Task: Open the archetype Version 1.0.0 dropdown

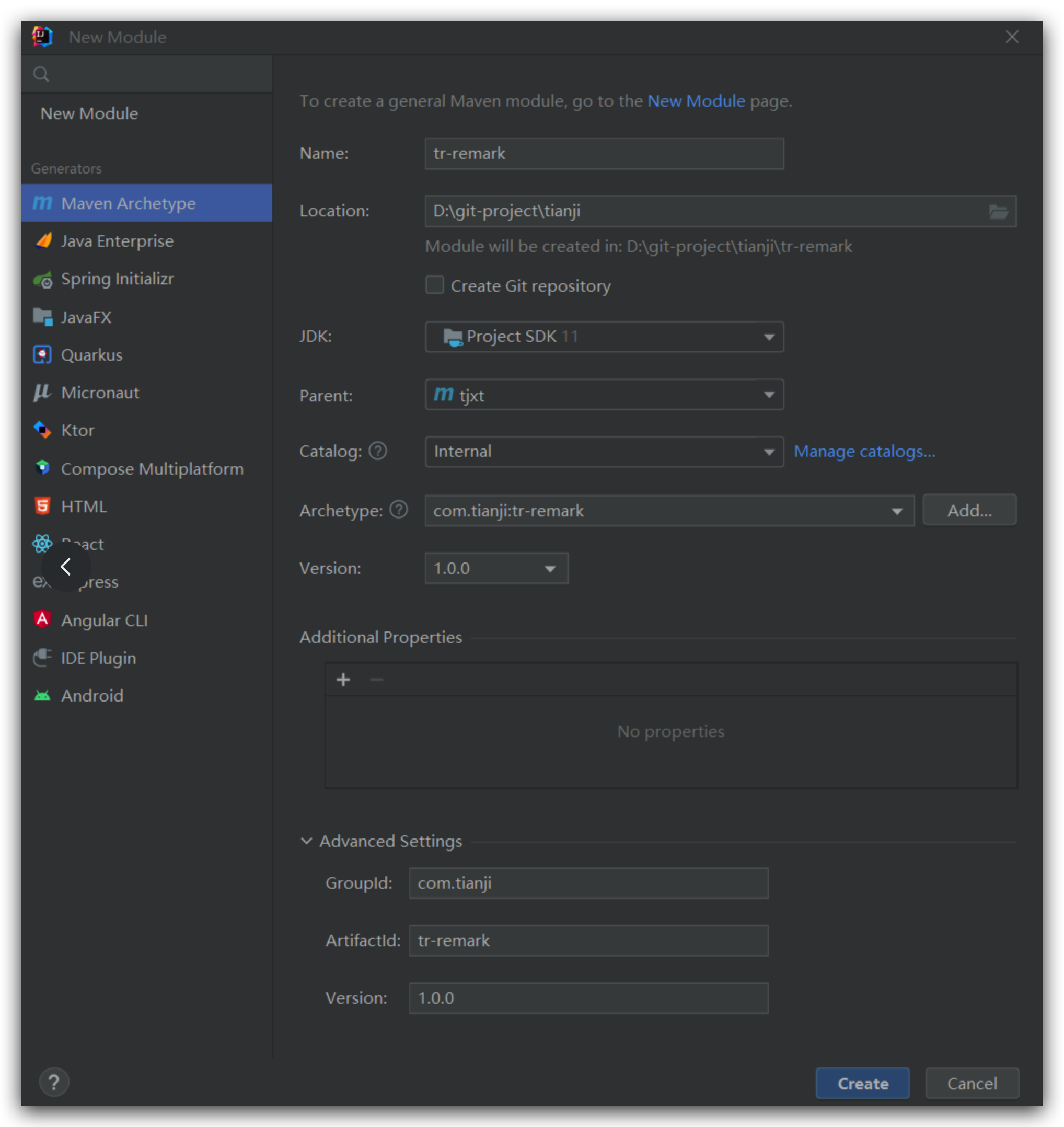Action: pos(496,568)
